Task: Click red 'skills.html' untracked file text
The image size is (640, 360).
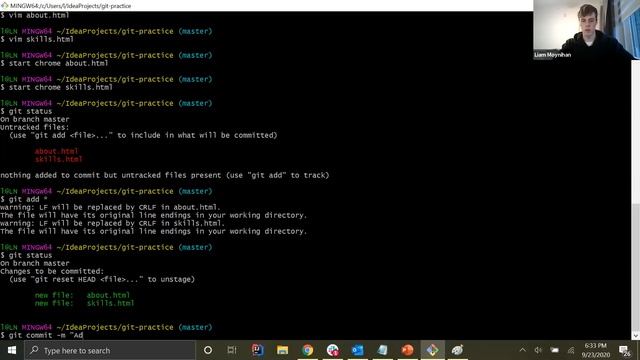Action: pos(58,159)
